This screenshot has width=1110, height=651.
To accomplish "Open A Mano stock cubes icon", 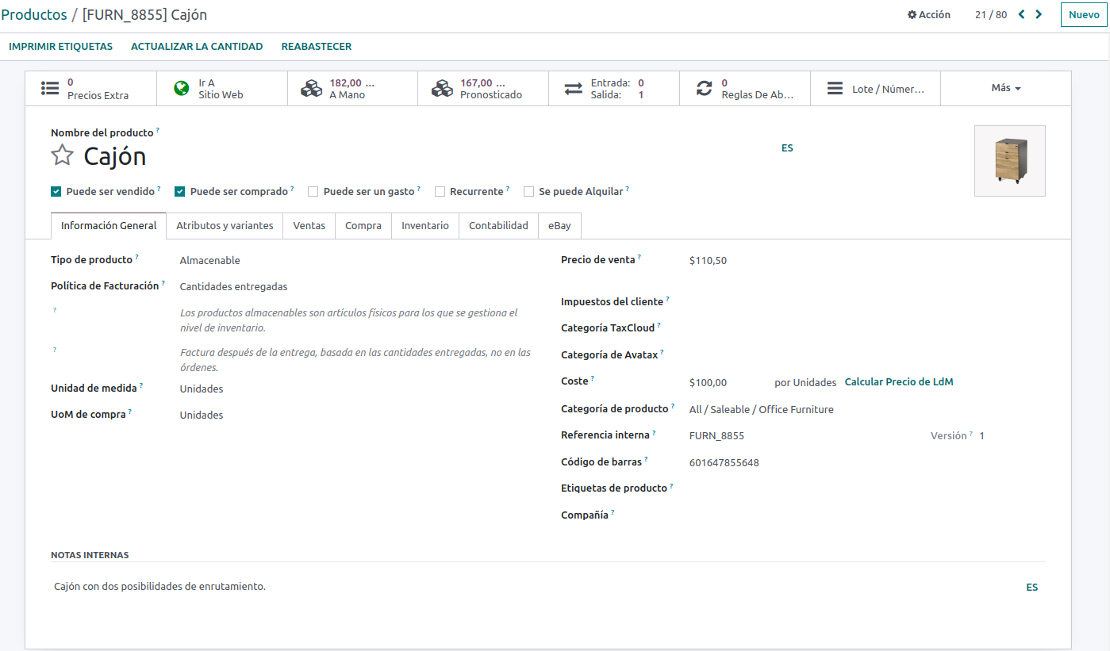I will [311, 88].
